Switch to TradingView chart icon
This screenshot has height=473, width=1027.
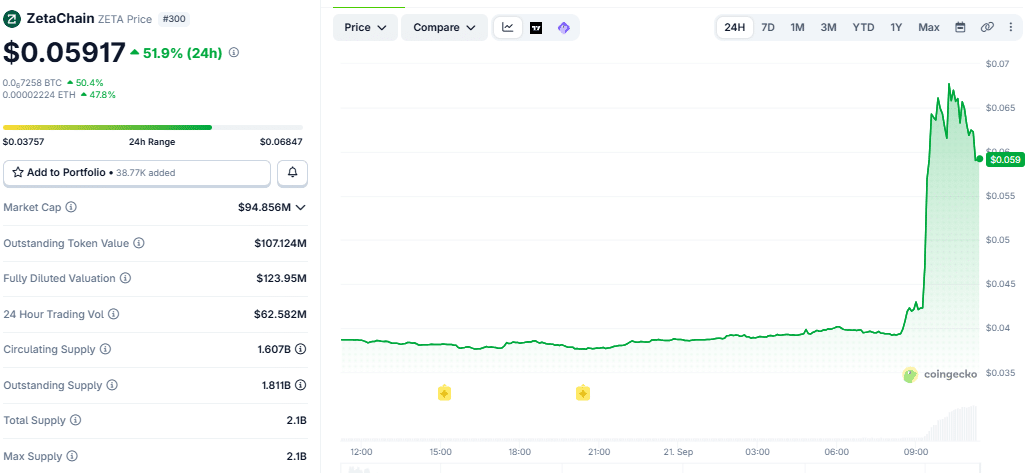click(536, 28)
